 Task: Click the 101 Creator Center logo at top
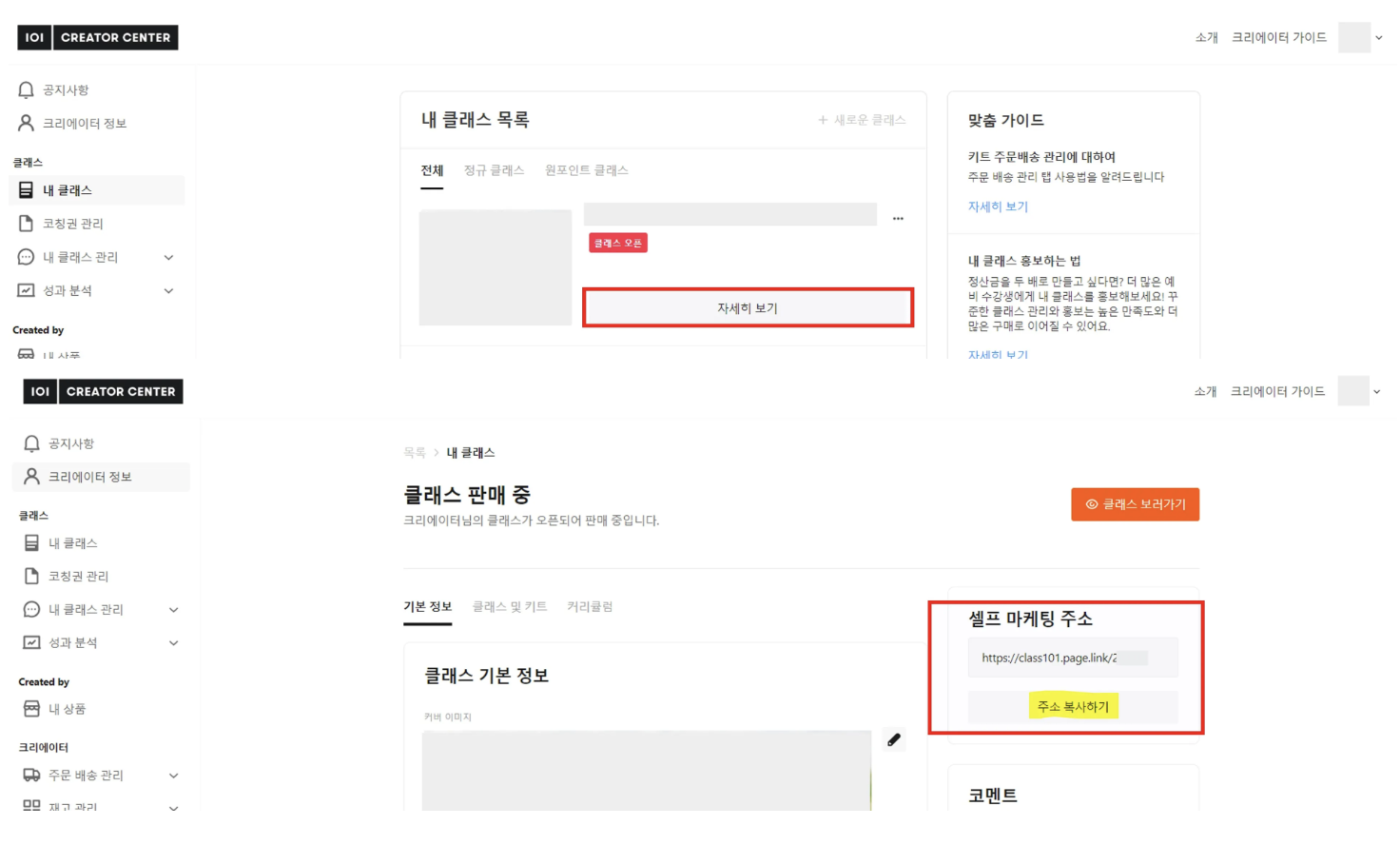point(98,38)
